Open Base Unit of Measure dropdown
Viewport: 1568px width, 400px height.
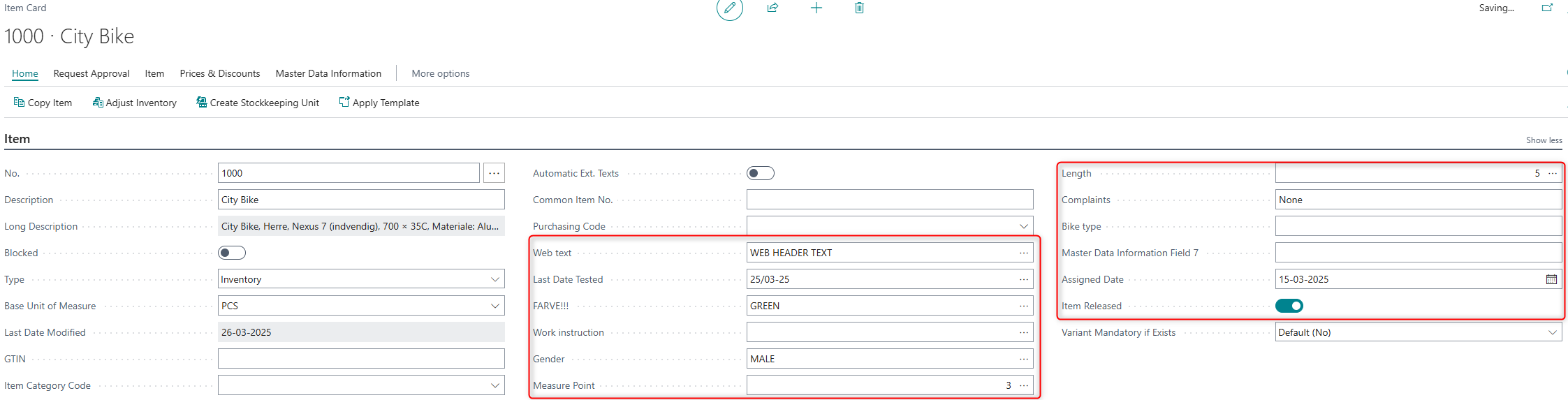494,306
